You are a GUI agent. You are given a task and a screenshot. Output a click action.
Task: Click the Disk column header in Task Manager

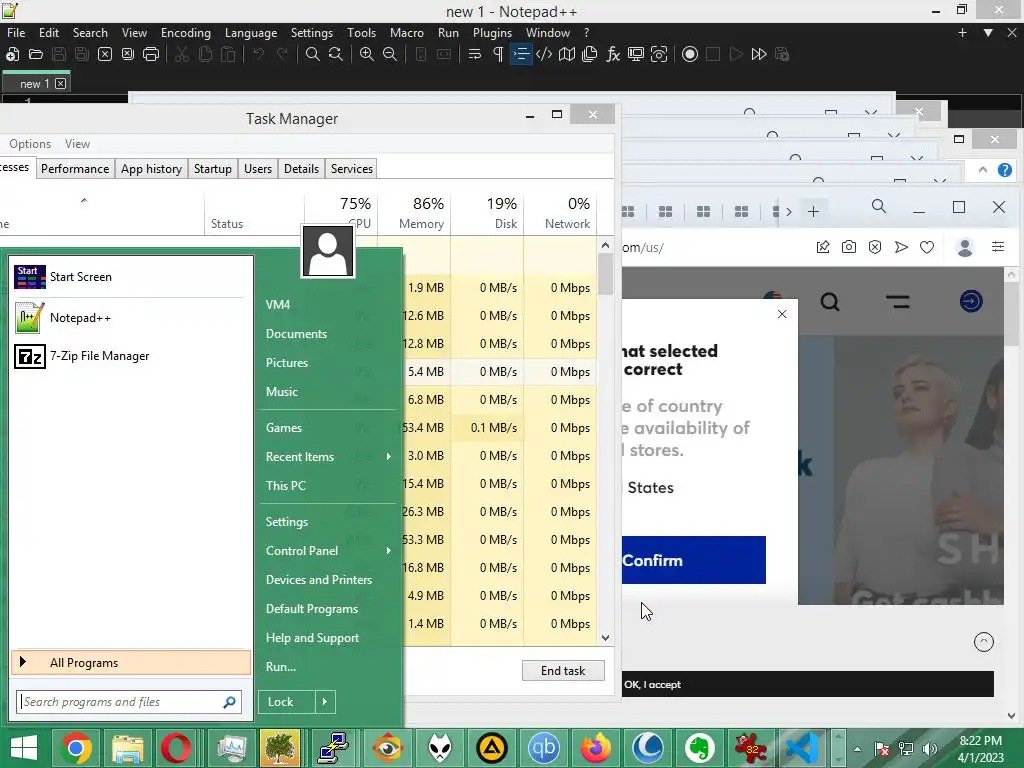(x=487, y=213)
